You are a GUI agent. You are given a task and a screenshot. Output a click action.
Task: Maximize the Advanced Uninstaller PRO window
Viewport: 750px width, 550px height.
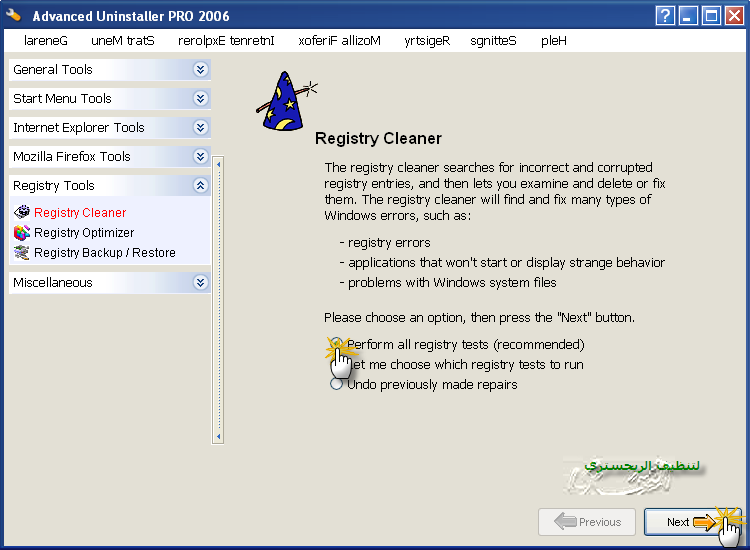click(x=711, y=16)
